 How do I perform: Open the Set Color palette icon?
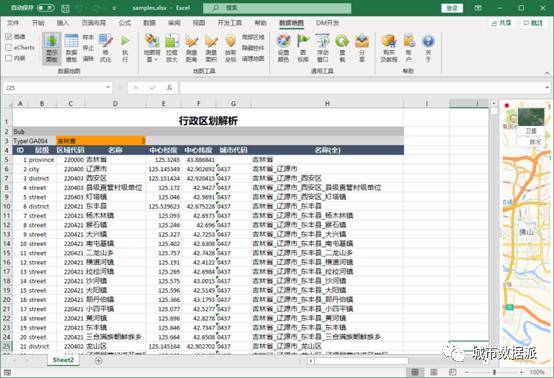point(283,48)
